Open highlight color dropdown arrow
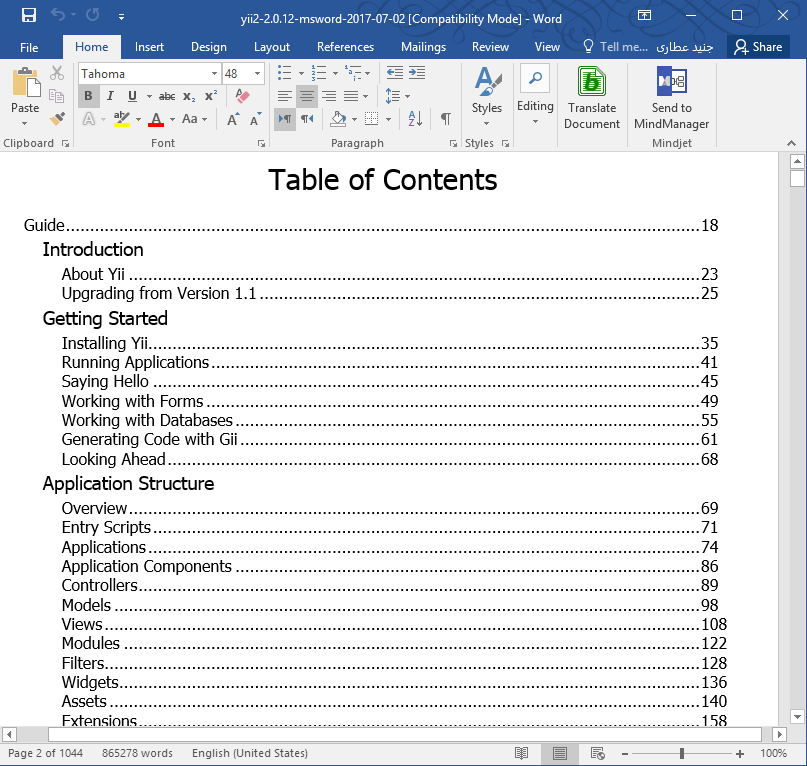The image size is (807, 766). [x=138, y=119]
